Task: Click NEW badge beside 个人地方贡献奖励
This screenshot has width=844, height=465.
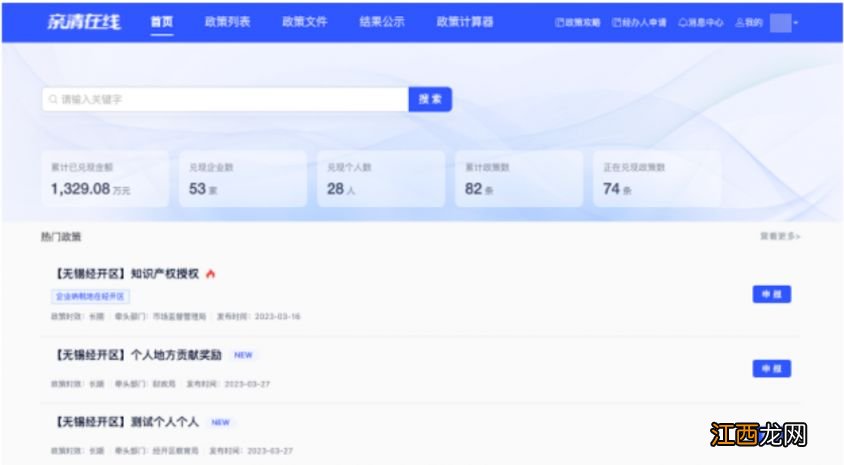Action: point(243,355)
